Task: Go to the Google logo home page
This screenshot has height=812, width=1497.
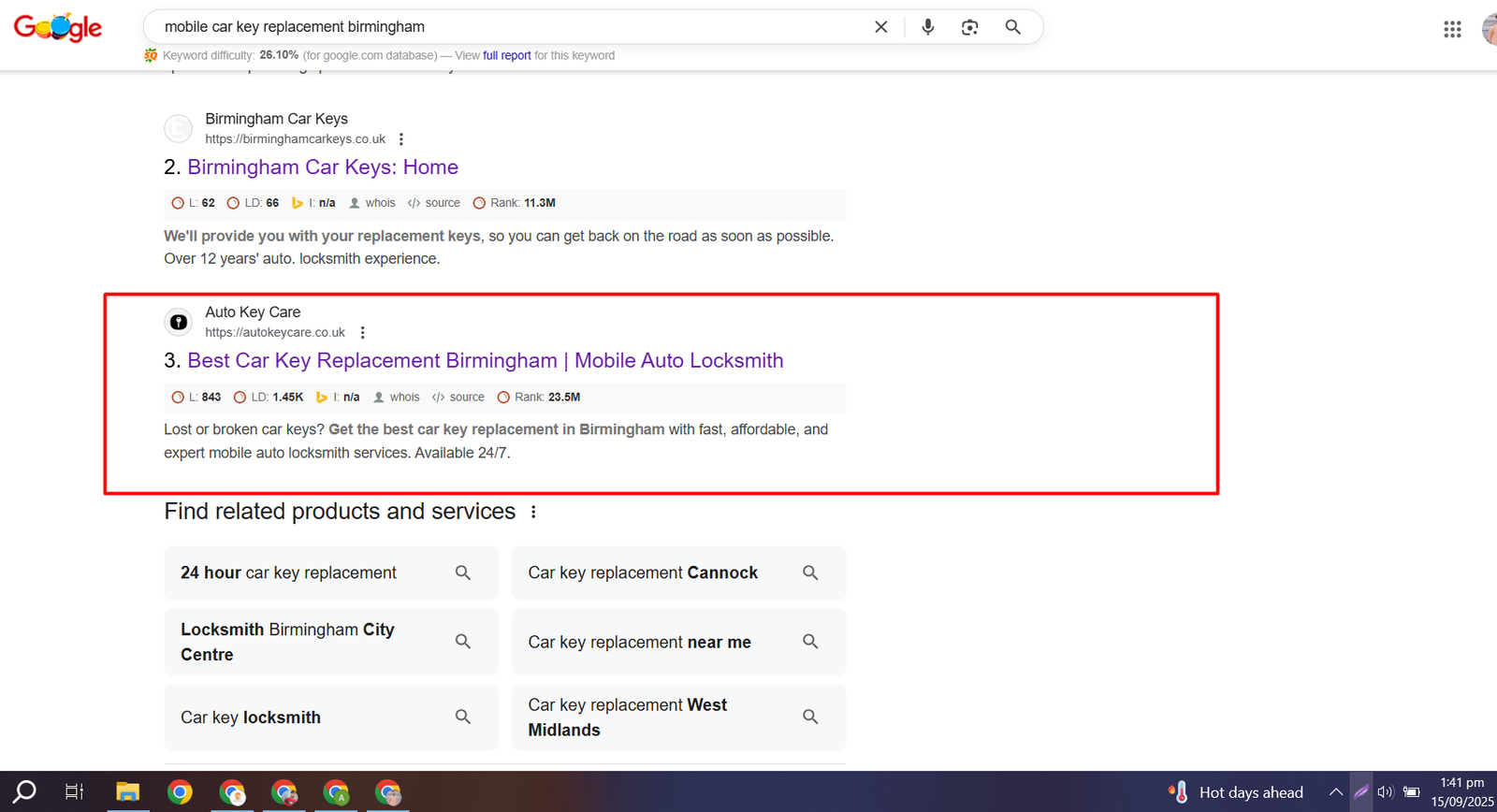Action: [58, 28]
